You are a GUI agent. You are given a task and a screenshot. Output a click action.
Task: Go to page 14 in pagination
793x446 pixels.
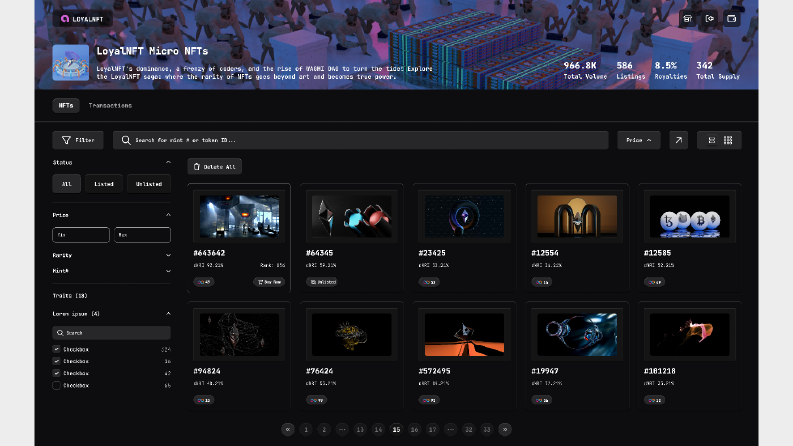pos(378,429)
